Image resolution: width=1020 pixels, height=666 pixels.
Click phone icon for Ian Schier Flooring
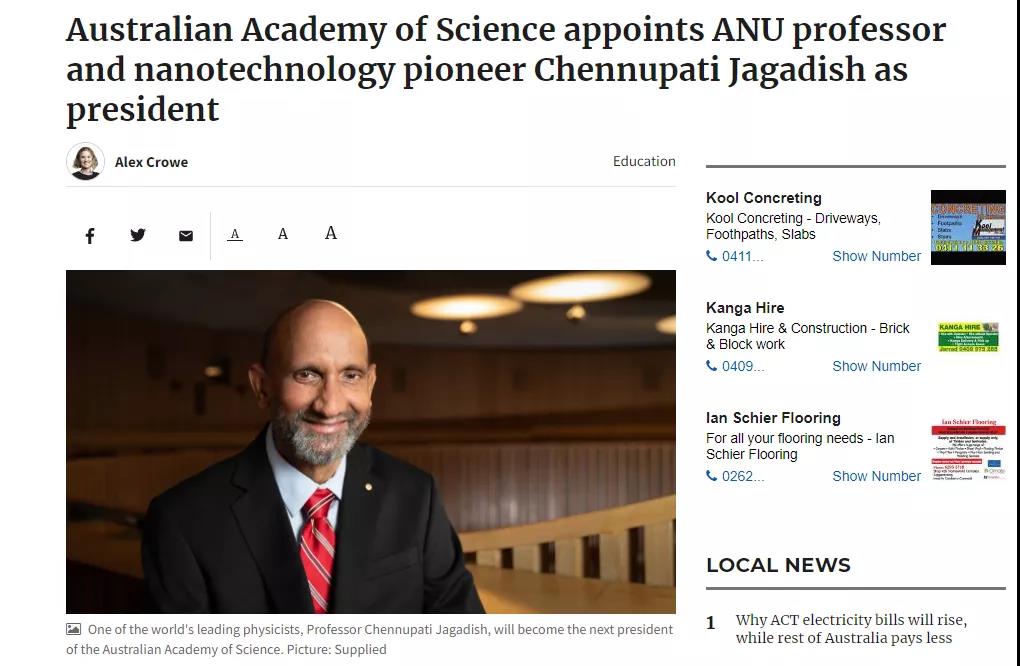pyautogui.click(x=712, y=476)
